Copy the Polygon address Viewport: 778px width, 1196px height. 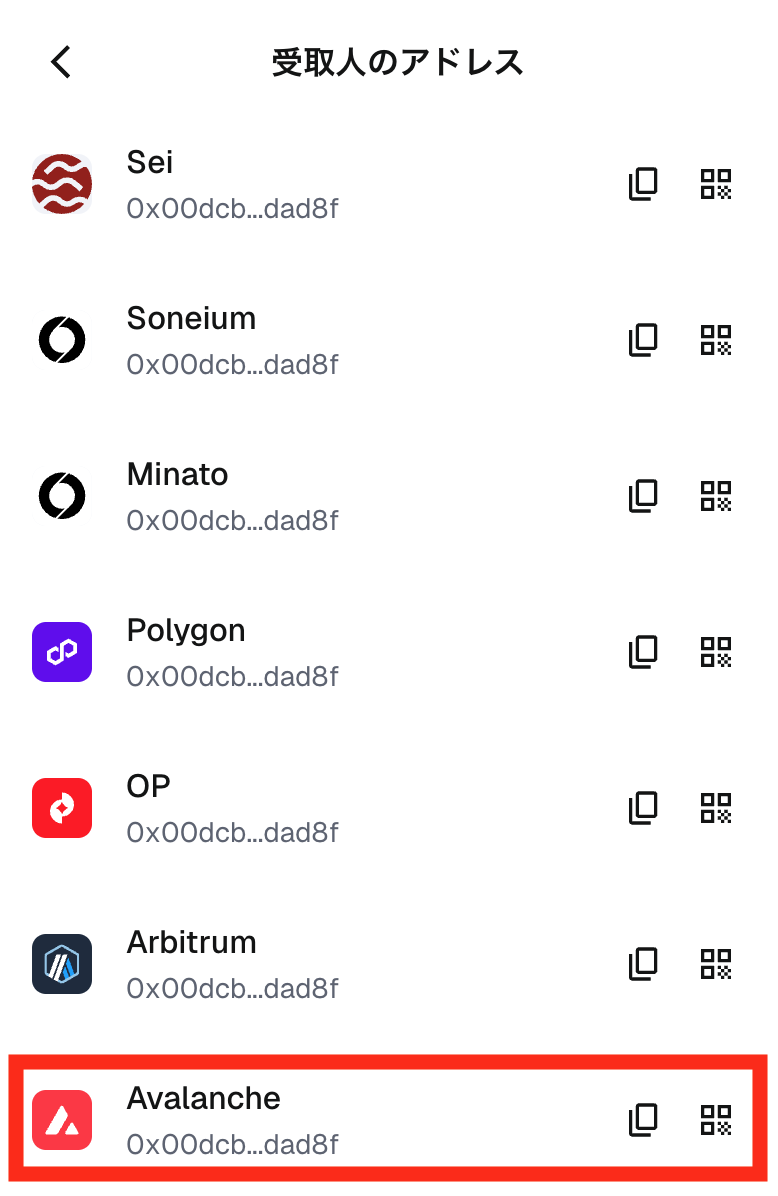click(x=643, y=652)
